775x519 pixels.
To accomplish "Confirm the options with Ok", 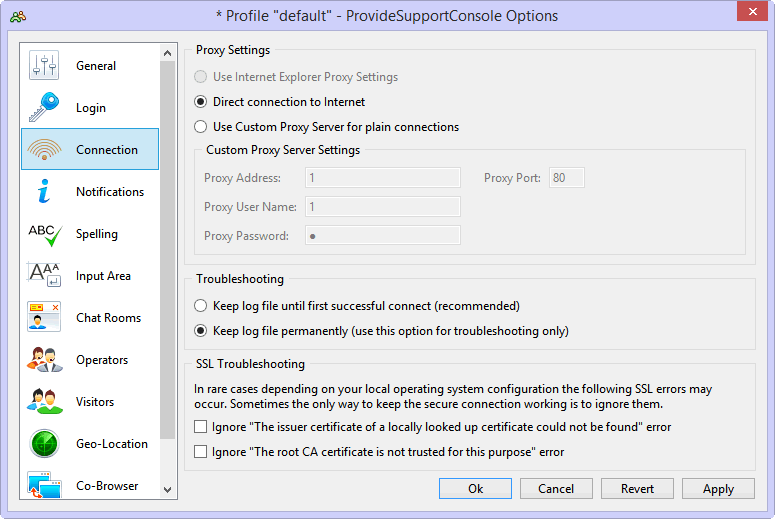I will [x=475, y=488].
